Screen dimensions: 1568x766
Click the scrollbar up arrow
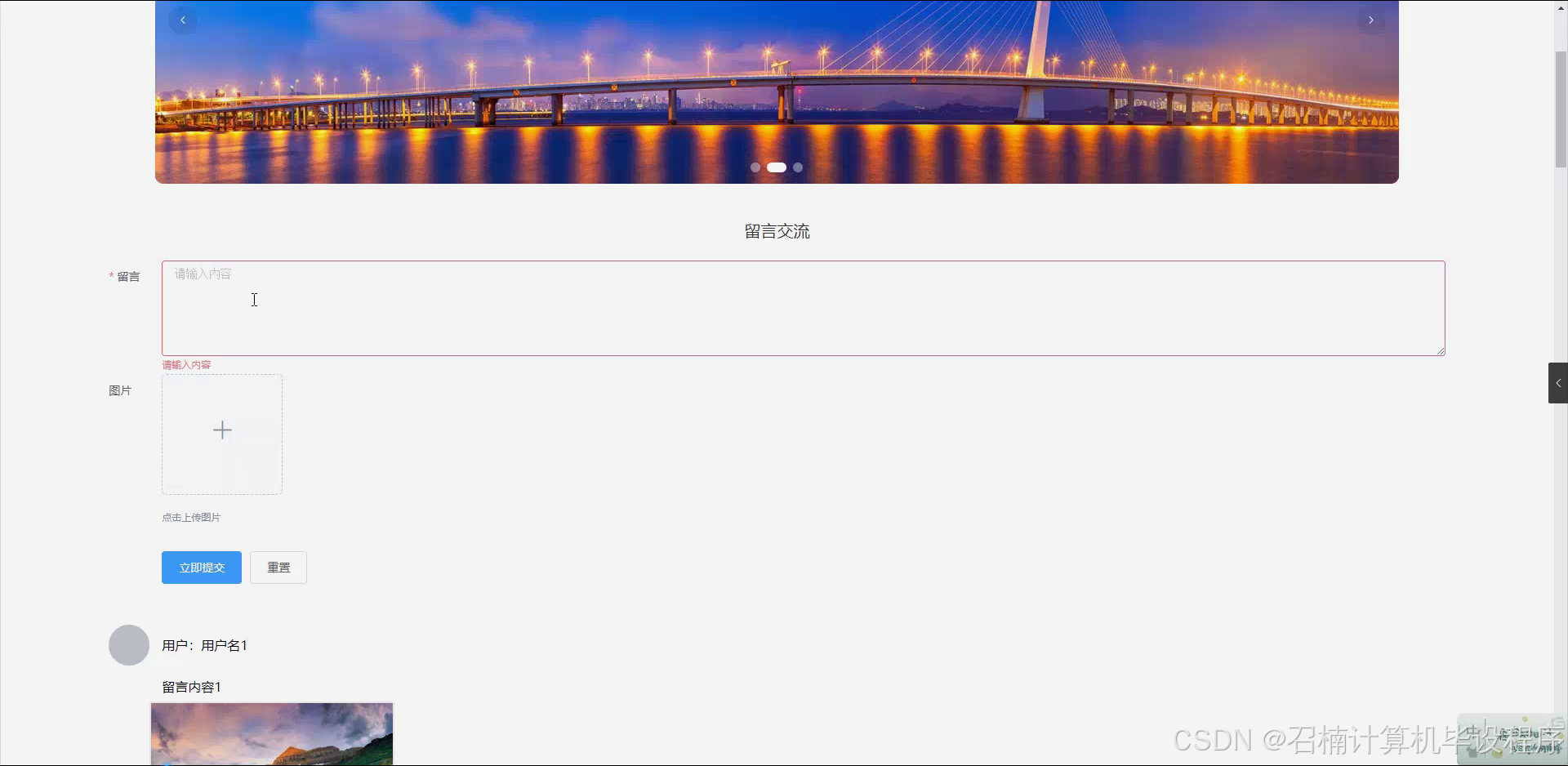1561,7
